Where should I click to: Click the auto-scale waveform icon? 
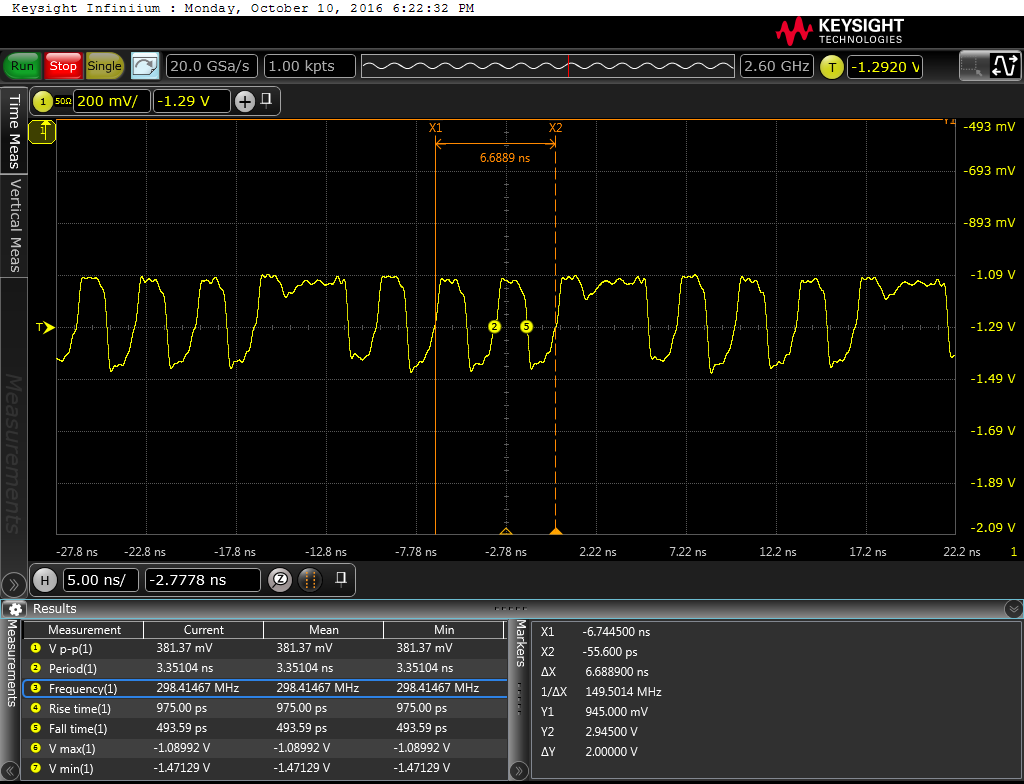click(x=145, y=66)
